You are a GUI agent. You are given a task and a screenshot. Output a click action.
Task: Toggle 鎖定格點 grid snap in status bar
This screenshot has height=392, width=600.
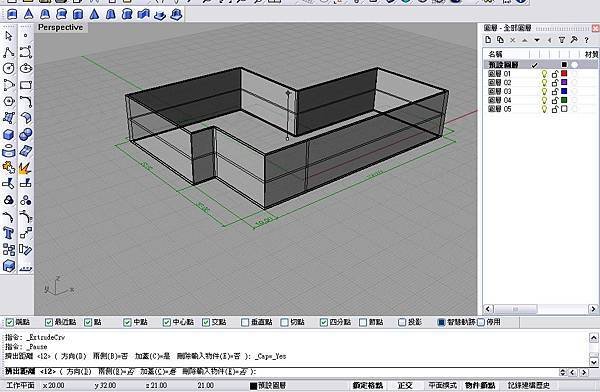(x=367, y=385)
